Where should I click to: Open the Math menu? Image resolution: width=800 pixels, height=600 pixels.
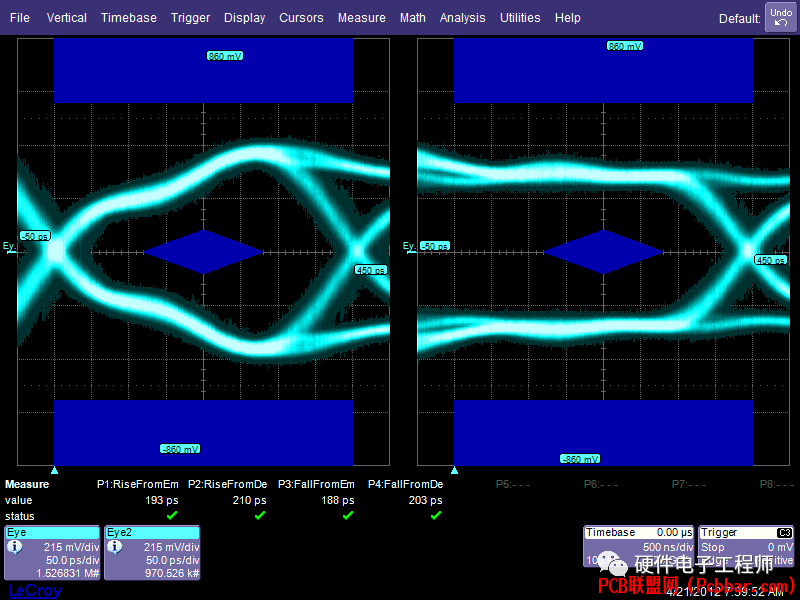click(413, 18)
